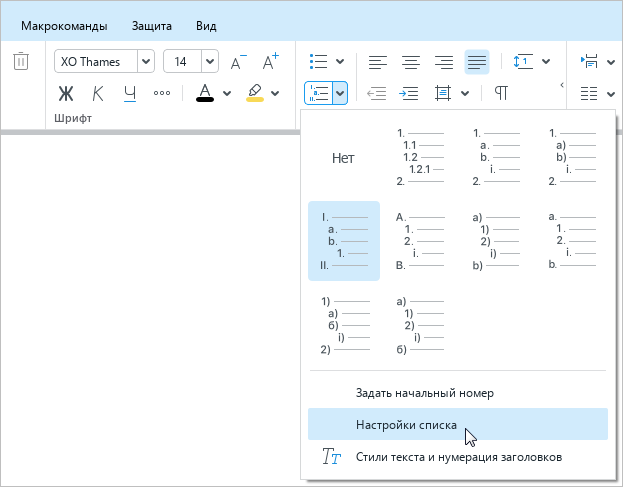Toggle bold formatting (Ж)
This screenshot has height=487, width=623.
(67, 94)
